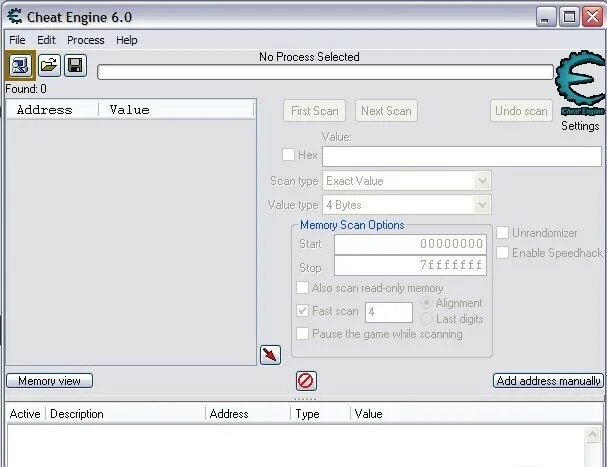Close the Cheat Engine window

pyautogui.click(x=592, y=17)
